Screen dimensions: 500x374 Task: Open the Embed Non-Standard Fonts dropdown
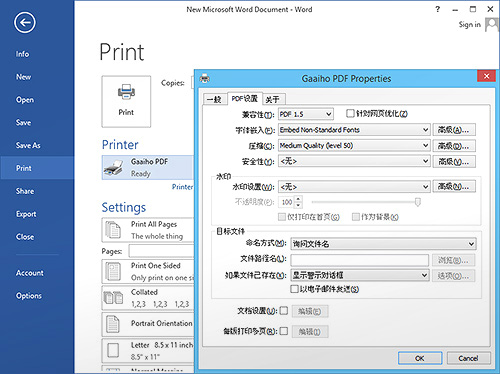point(354,130)
